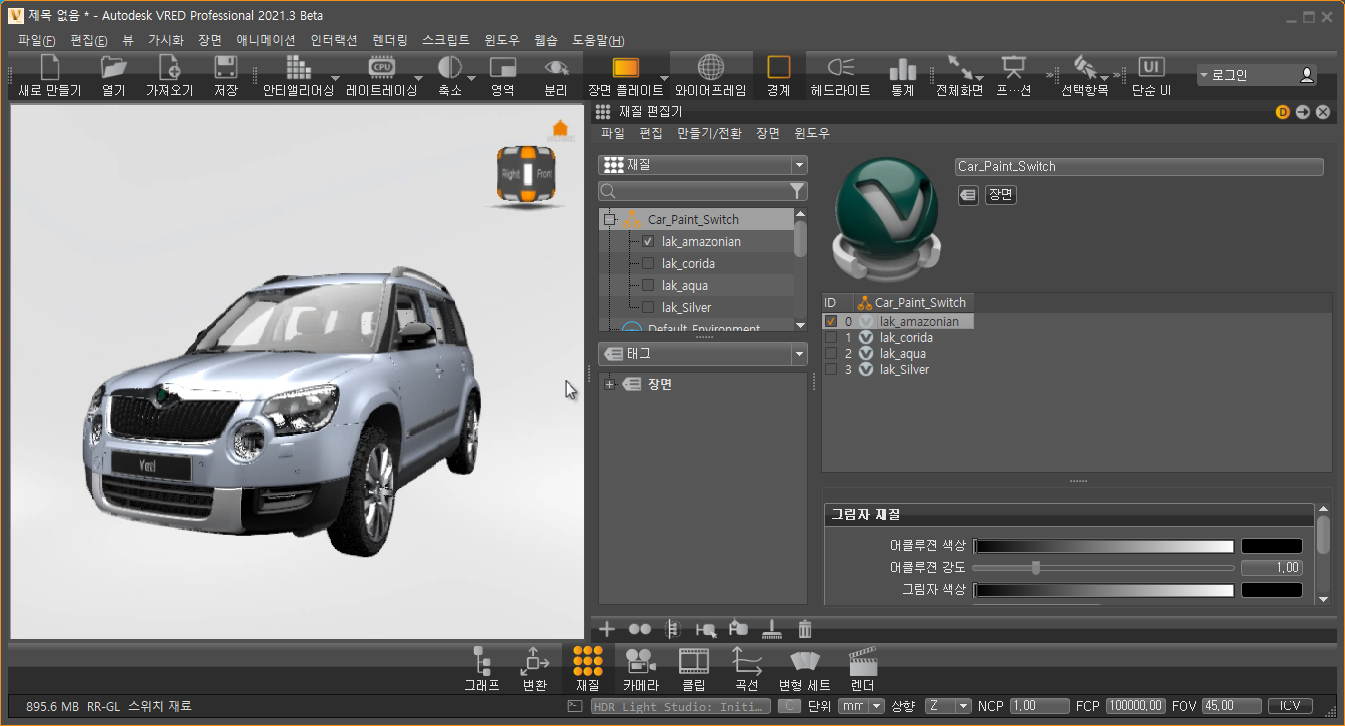This screenshot has height=726, width=1345.
Task: Click the ICV button in status bar
Action: [1289, 706]
